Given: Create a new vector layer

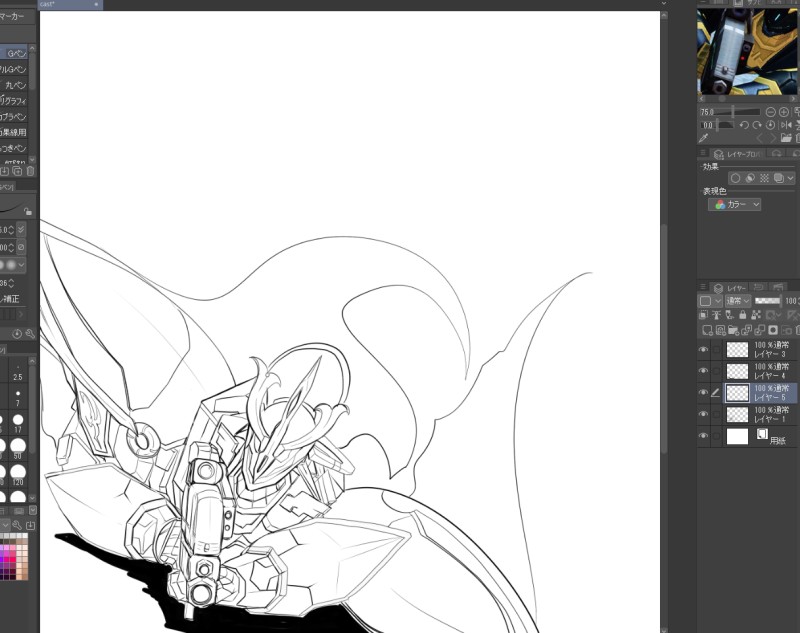Looking at the screenshot, I should tap(720, 331).
